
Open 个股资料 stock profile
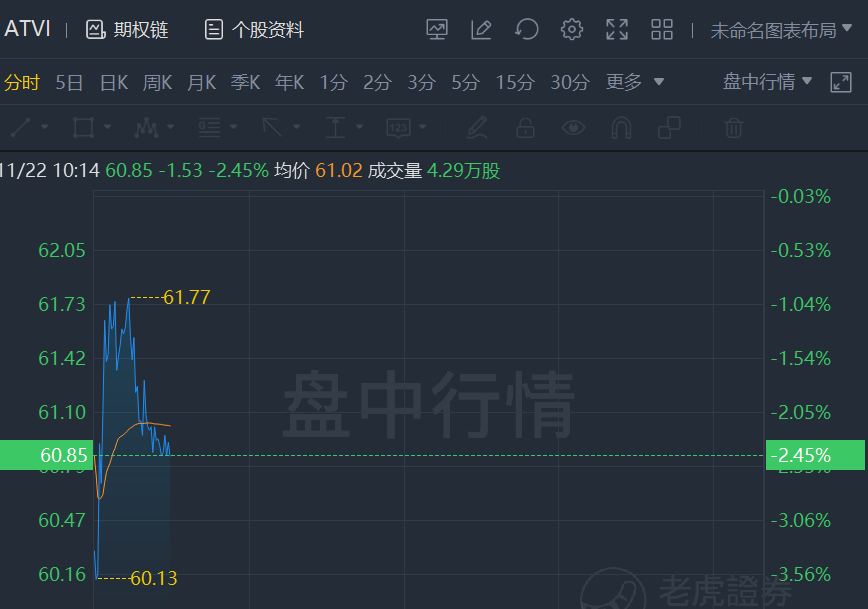pyautogui.click(x=254, y=29)
